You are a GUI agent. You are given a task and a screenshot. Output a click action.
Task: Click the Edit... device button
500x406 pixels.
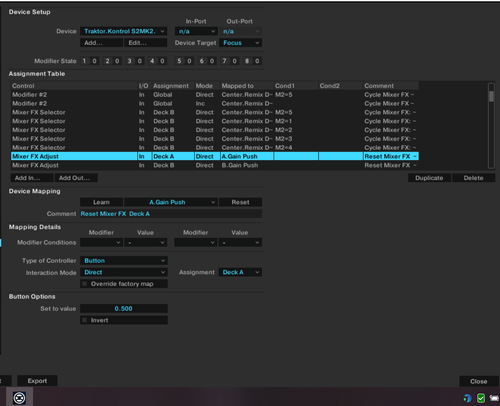[146, 43]
